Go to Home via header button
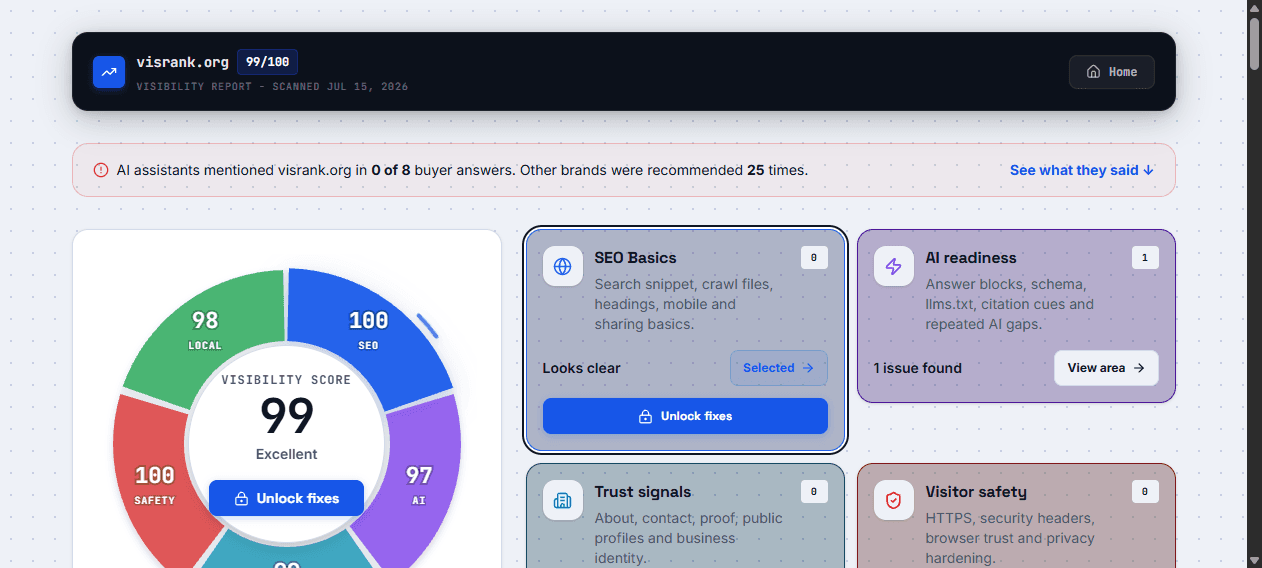 (1111, 72)
